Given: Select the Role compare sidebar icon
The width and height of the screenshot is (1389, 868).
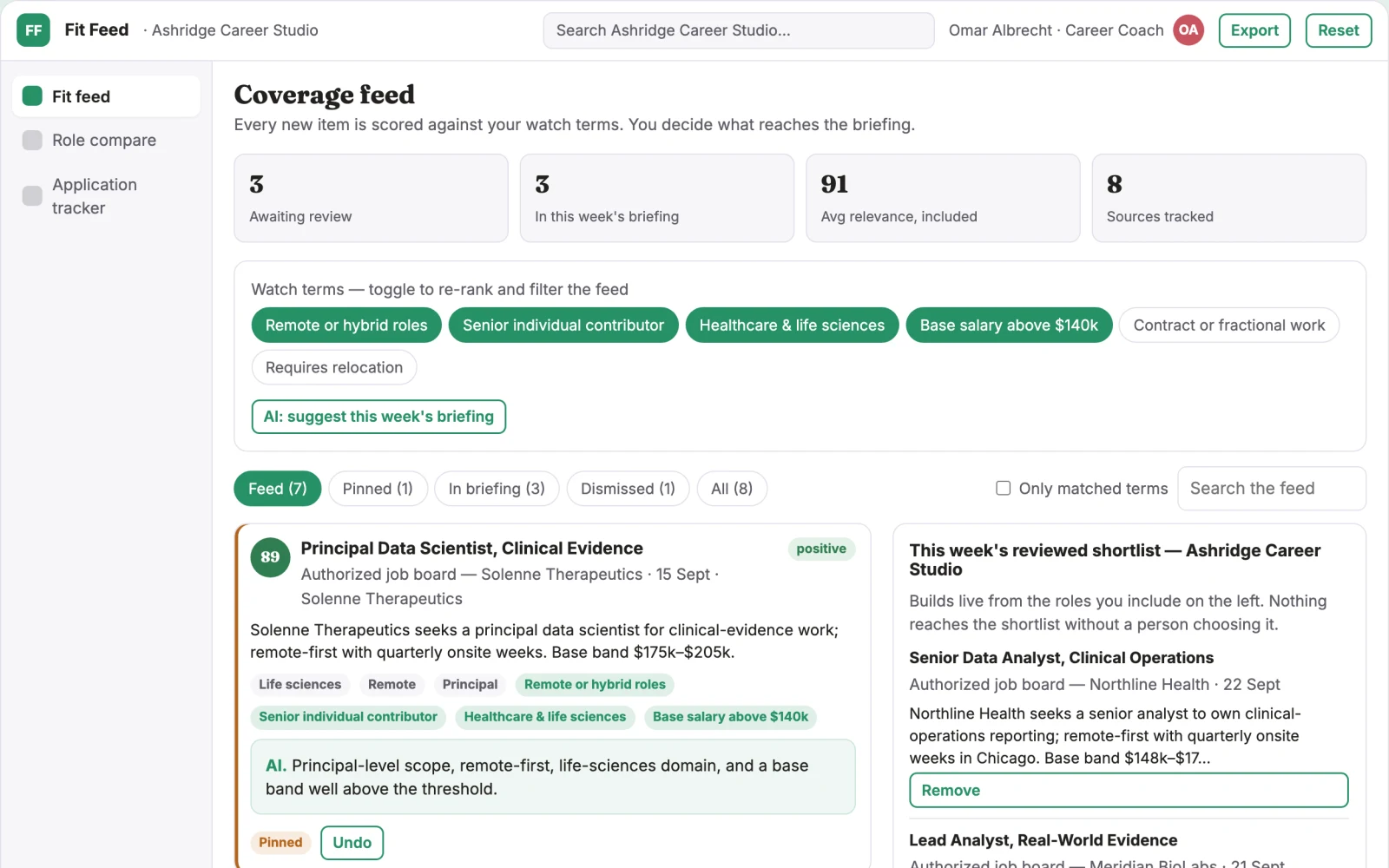Looking at the screenshot, I should (x=32, y=141).
